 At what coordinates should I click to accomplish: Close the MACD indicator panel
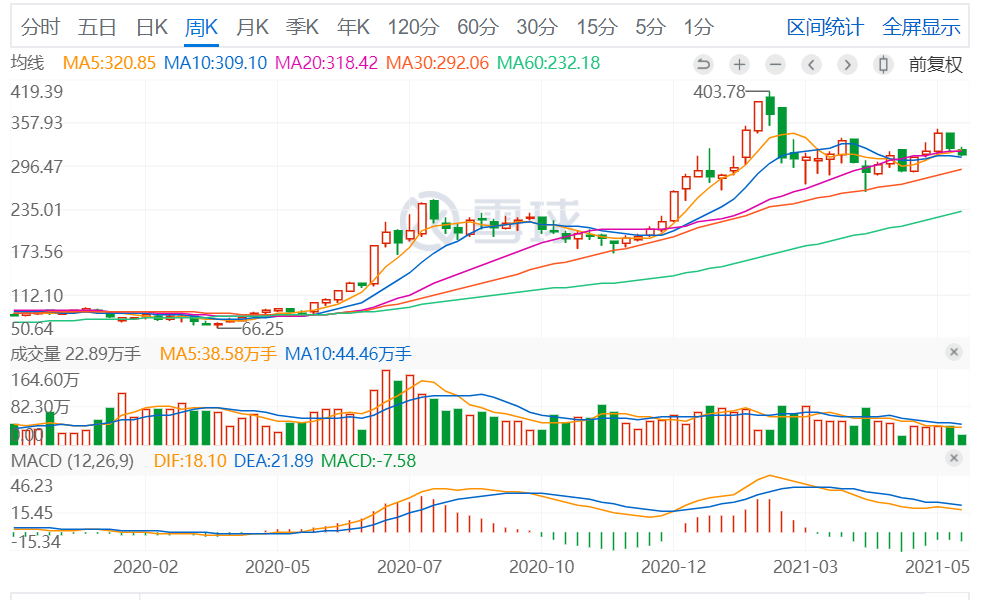pos(954,458)
